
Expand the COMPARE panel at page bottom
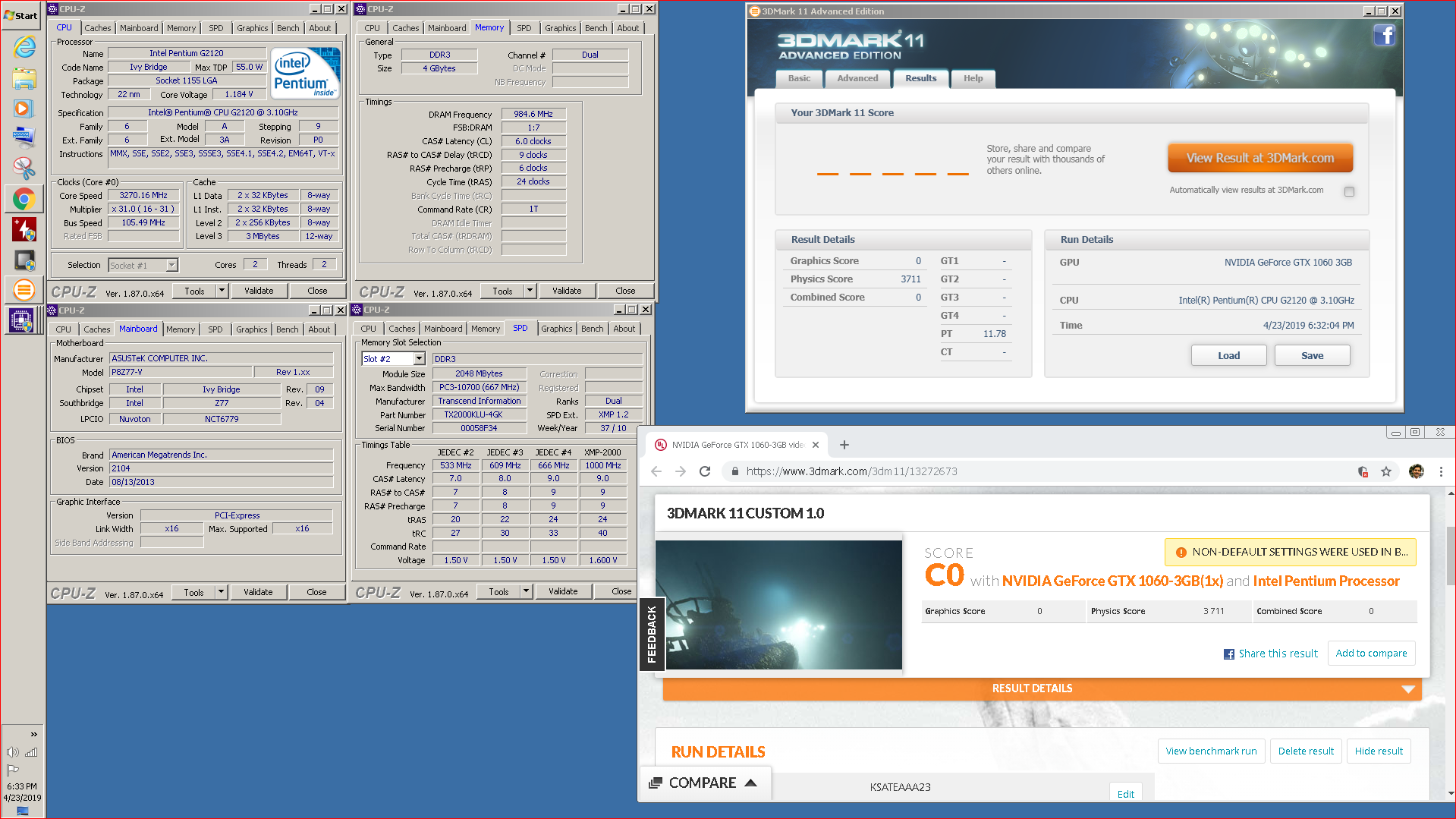tap(704, 783)
